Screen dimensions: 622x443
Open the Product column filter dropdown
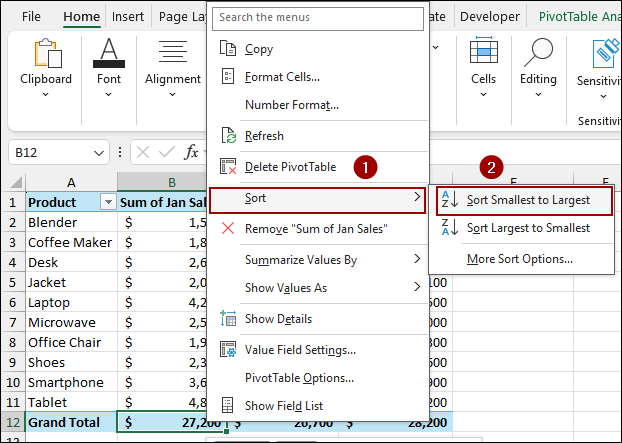tap(108, 202)
